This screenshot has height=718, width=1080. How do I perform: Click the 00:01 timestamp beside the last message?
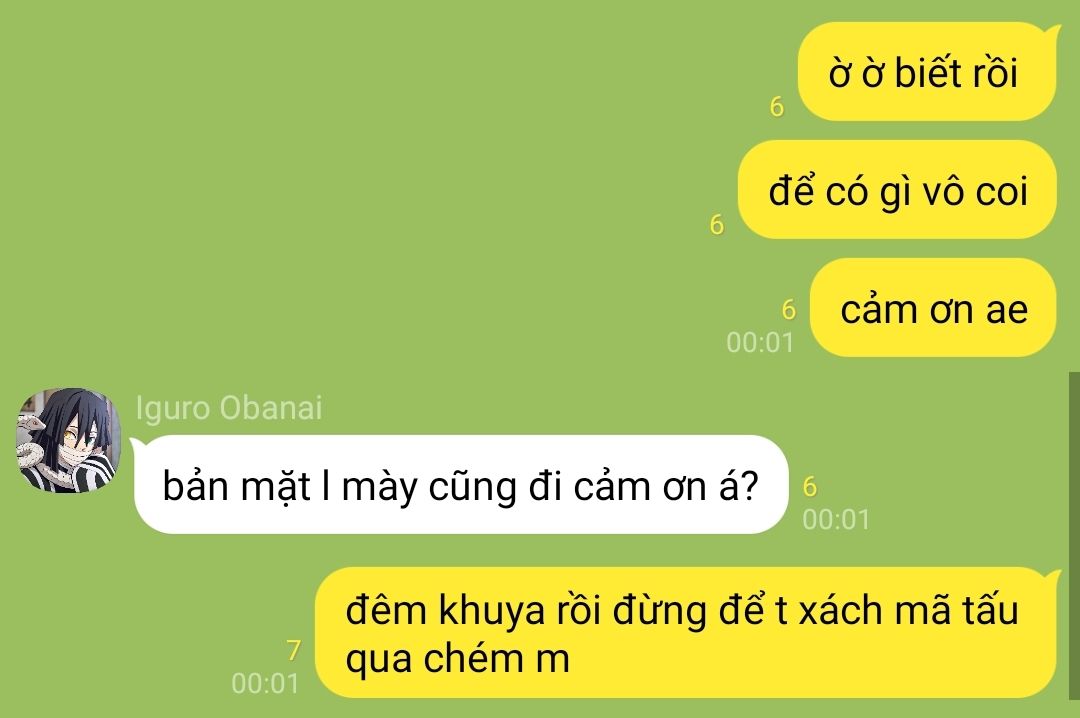tap(265, 683)
